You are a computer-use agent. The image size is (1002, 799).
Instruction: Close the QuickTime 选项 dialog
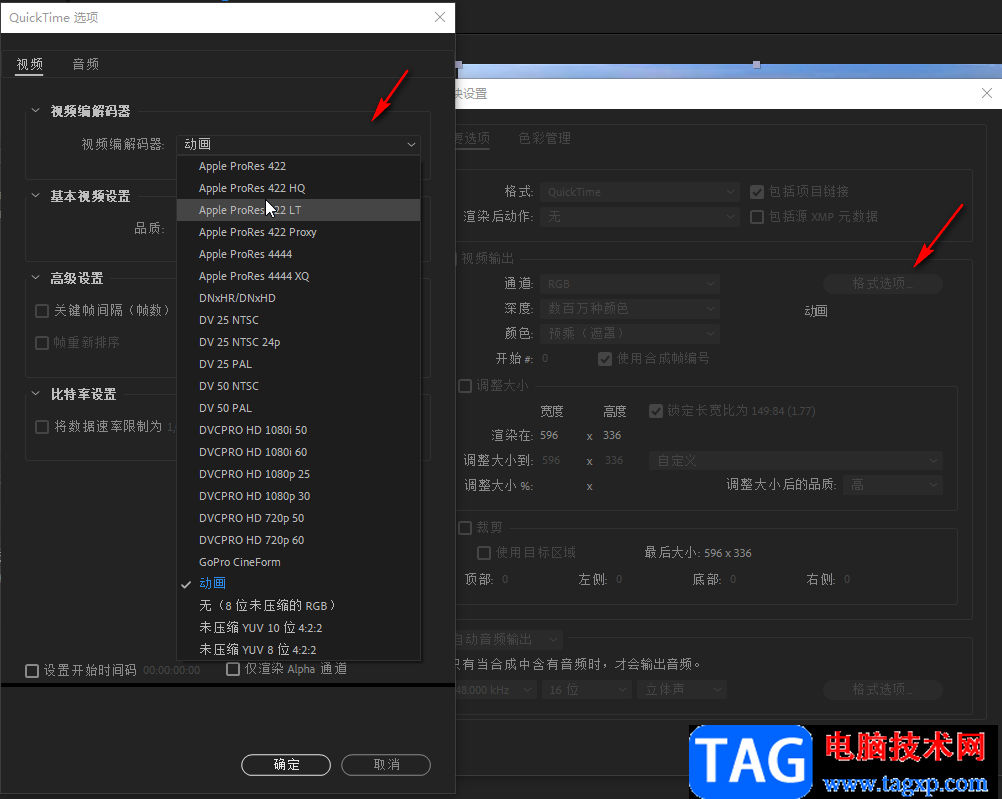(x=440, y=17)
